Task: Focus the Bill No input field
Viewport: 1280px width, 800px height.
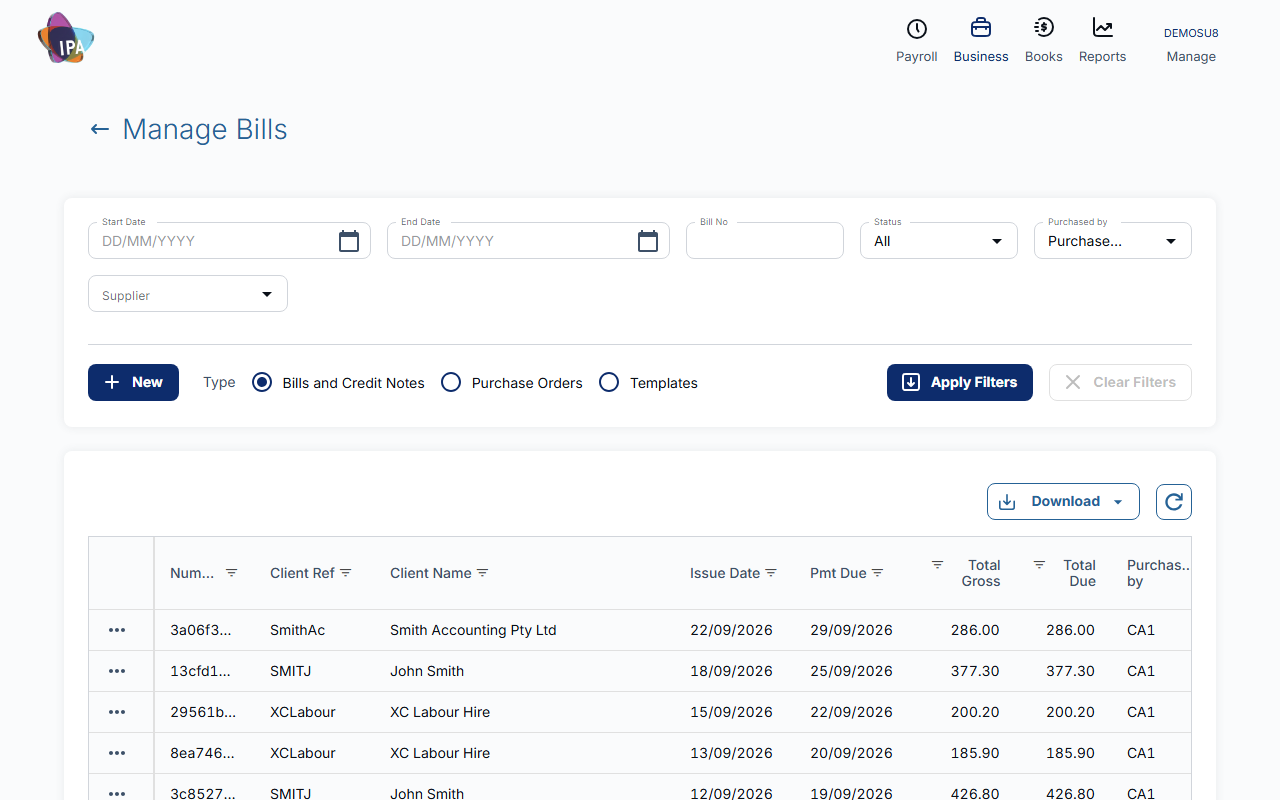Action: click(x=765, y=241)
